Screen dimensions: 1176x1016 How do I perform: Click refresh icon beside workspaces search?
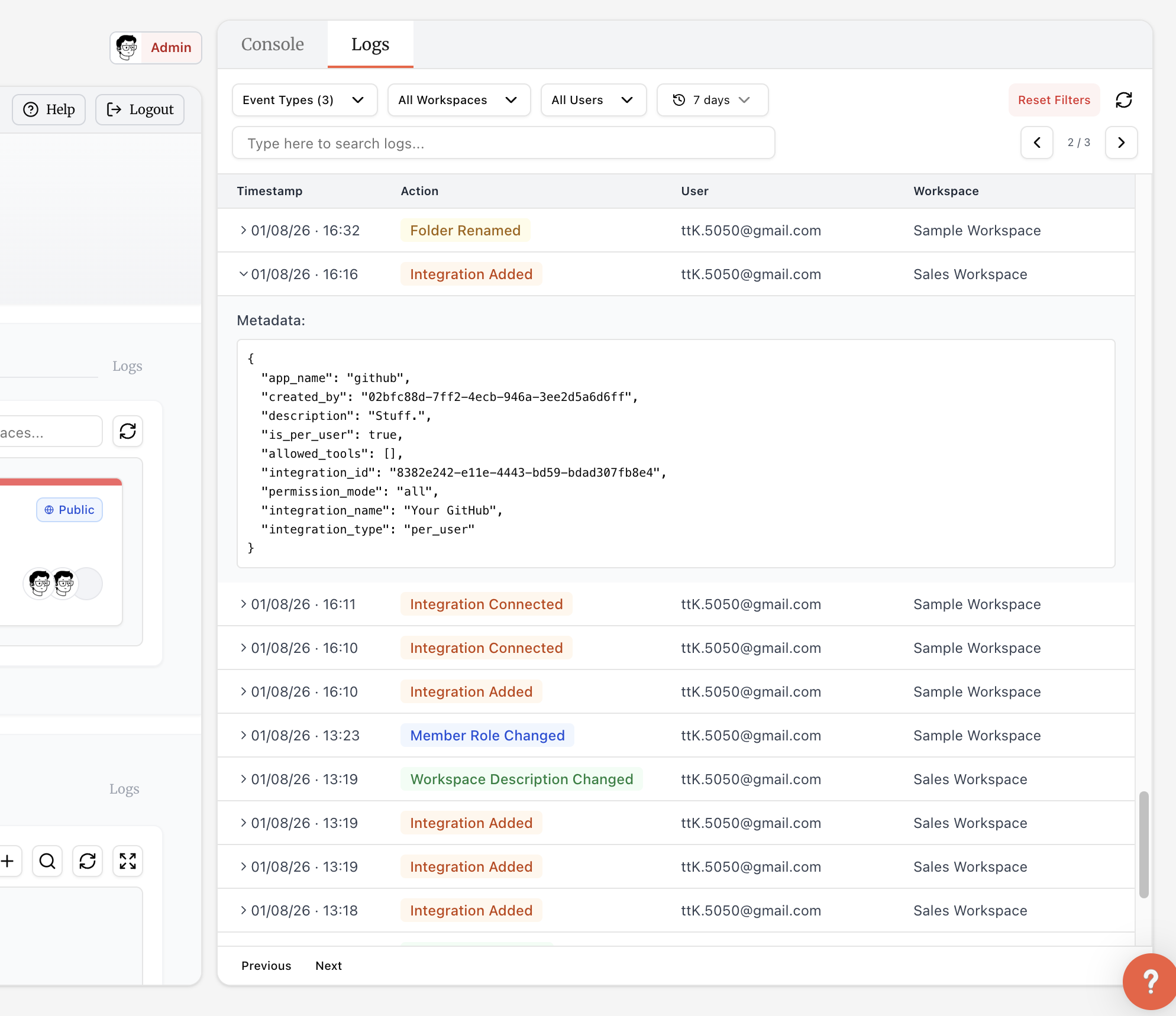(x=128, y=431)
